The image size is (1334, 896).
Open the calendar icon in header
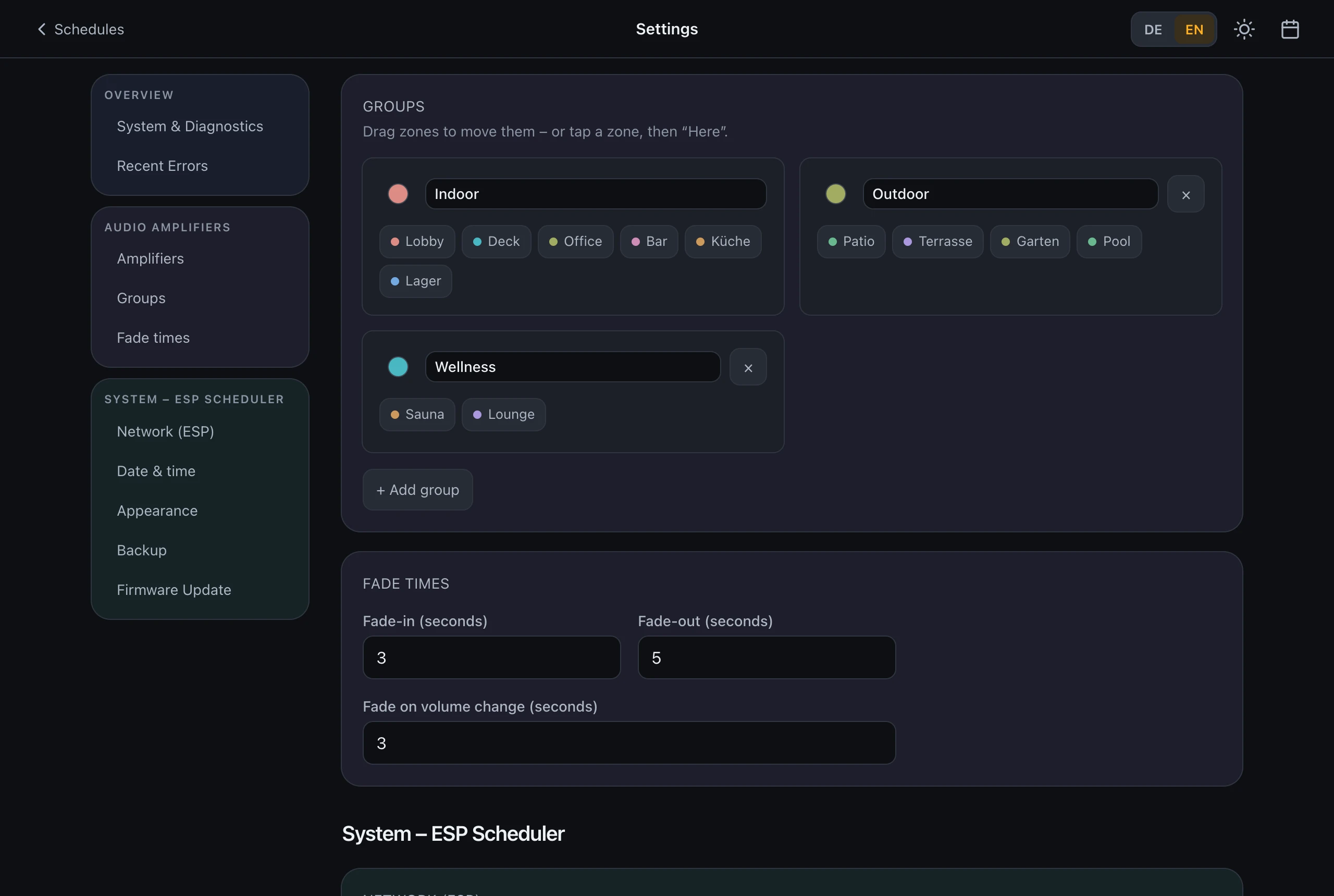[x=1290, y=29]
